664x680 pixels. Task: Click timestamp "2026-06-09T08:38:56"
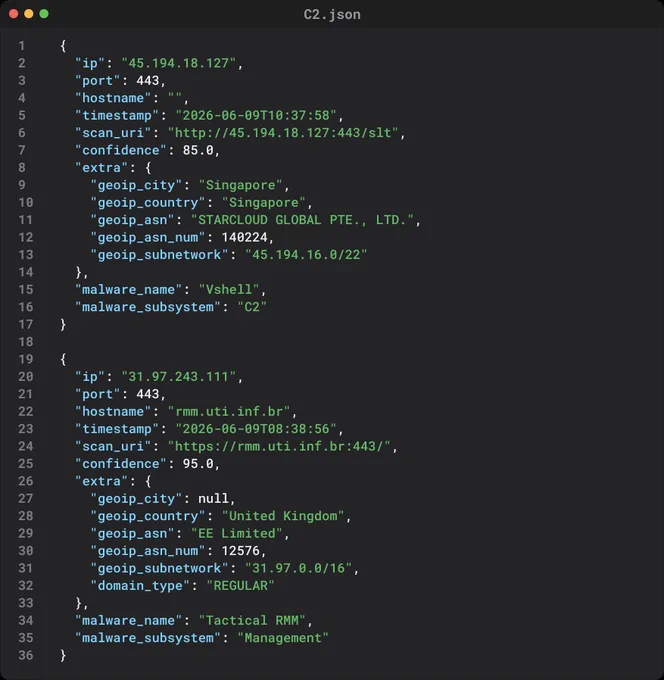[256, 429]
